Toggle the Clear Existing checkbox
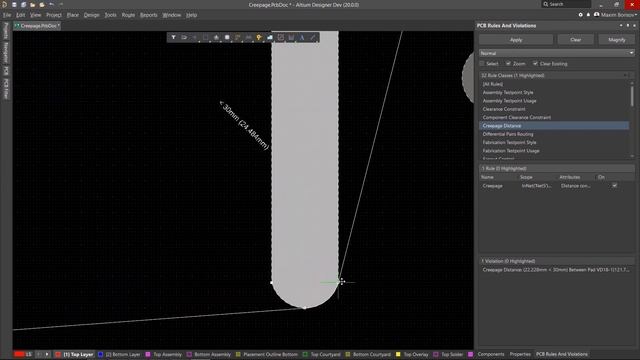This screenshot has height=360, width=640. tap(535, 64)
